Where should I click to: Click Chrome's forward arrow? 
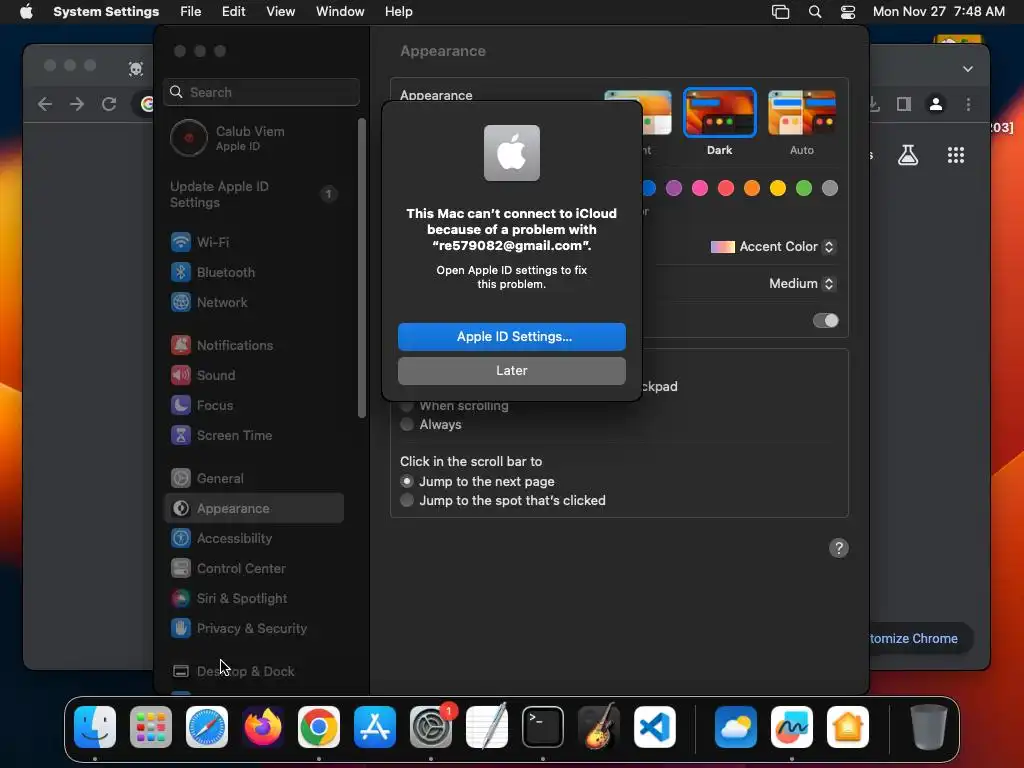77,104
